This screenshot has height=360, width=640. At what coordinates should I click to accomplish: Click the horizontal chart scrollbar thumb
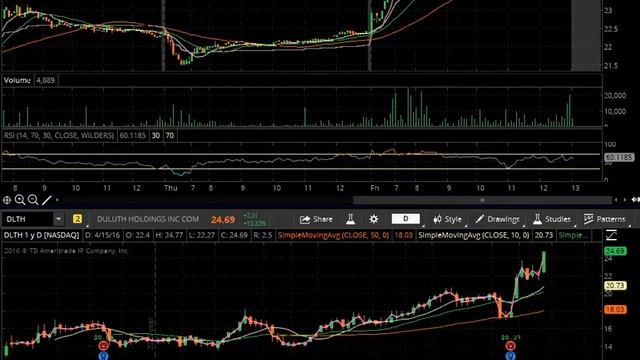(483, 200)
